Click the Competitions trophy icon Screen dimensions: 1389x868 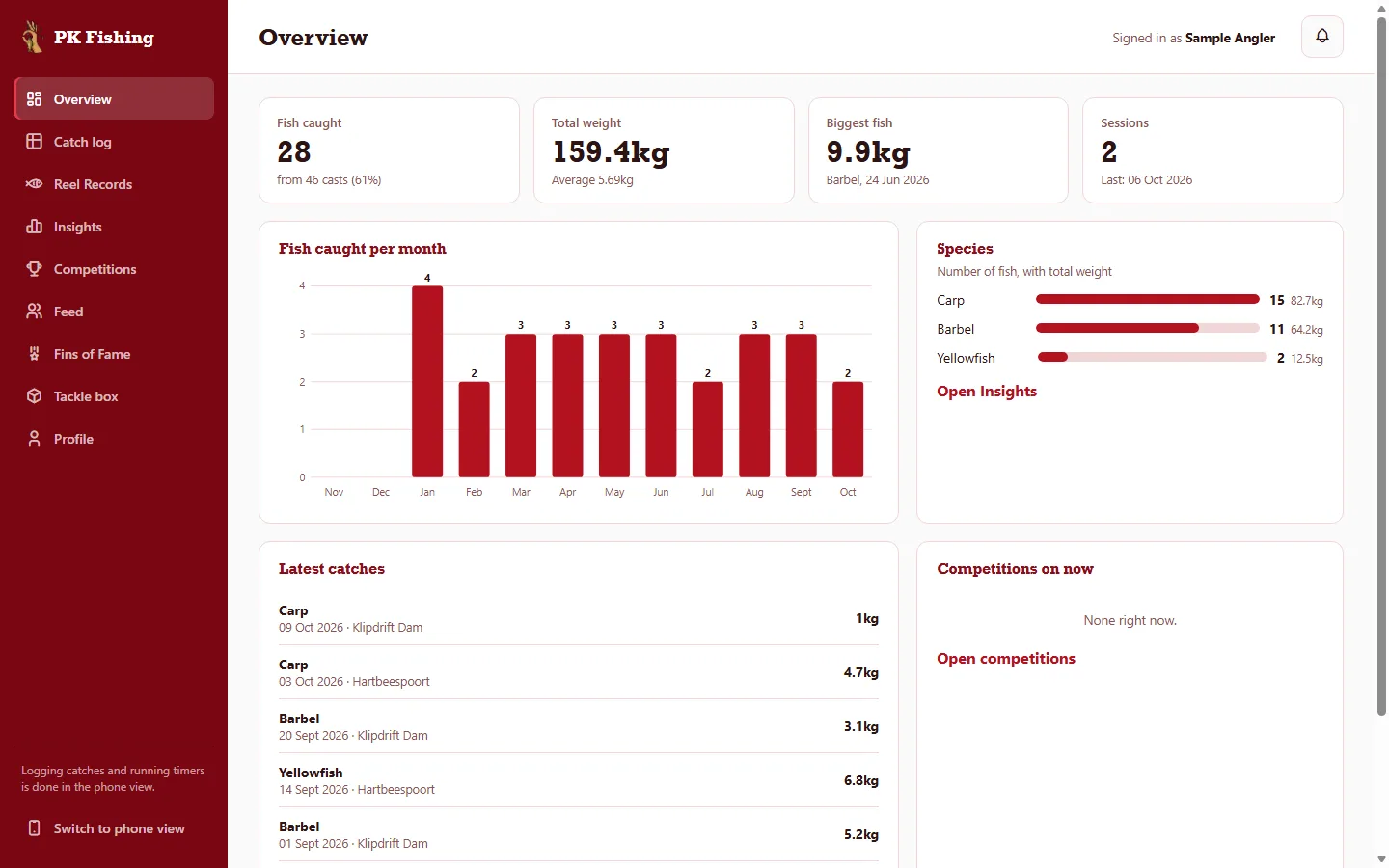[x=35, y=269]
